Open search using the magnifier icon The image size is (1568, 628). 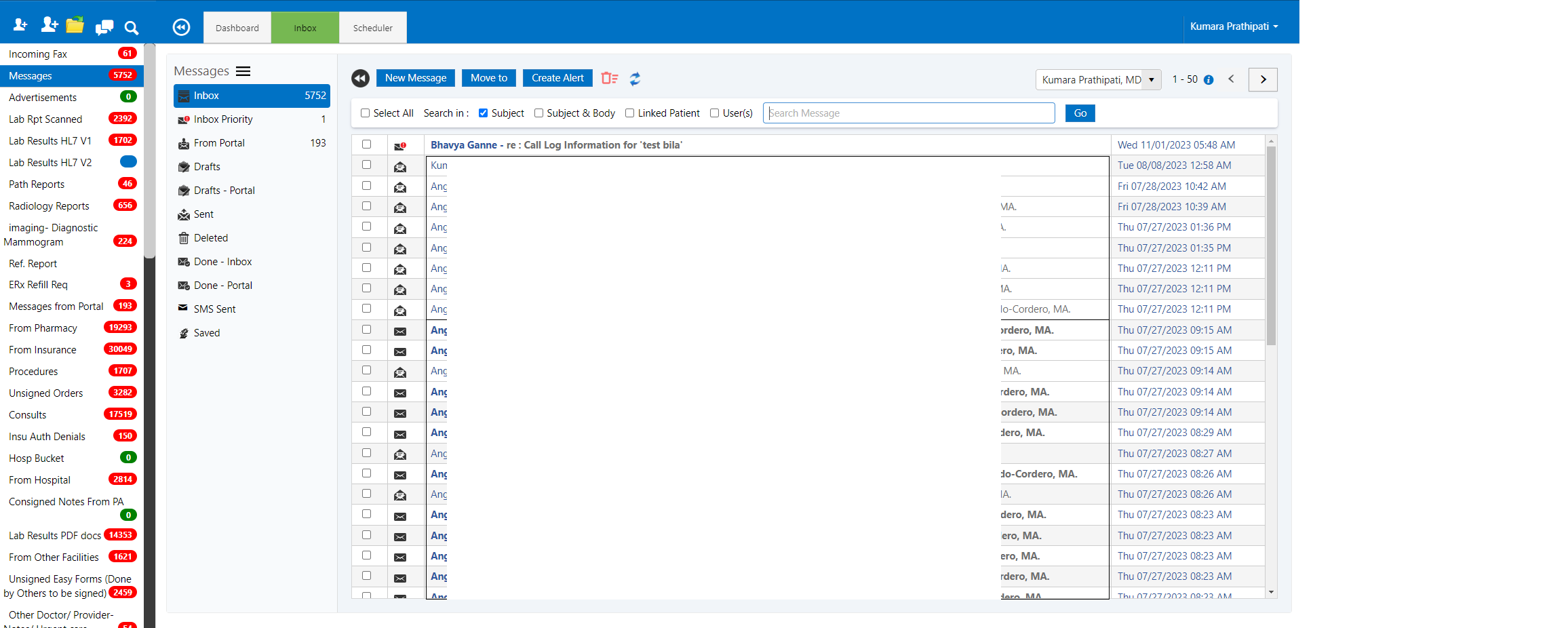[131, 28]
